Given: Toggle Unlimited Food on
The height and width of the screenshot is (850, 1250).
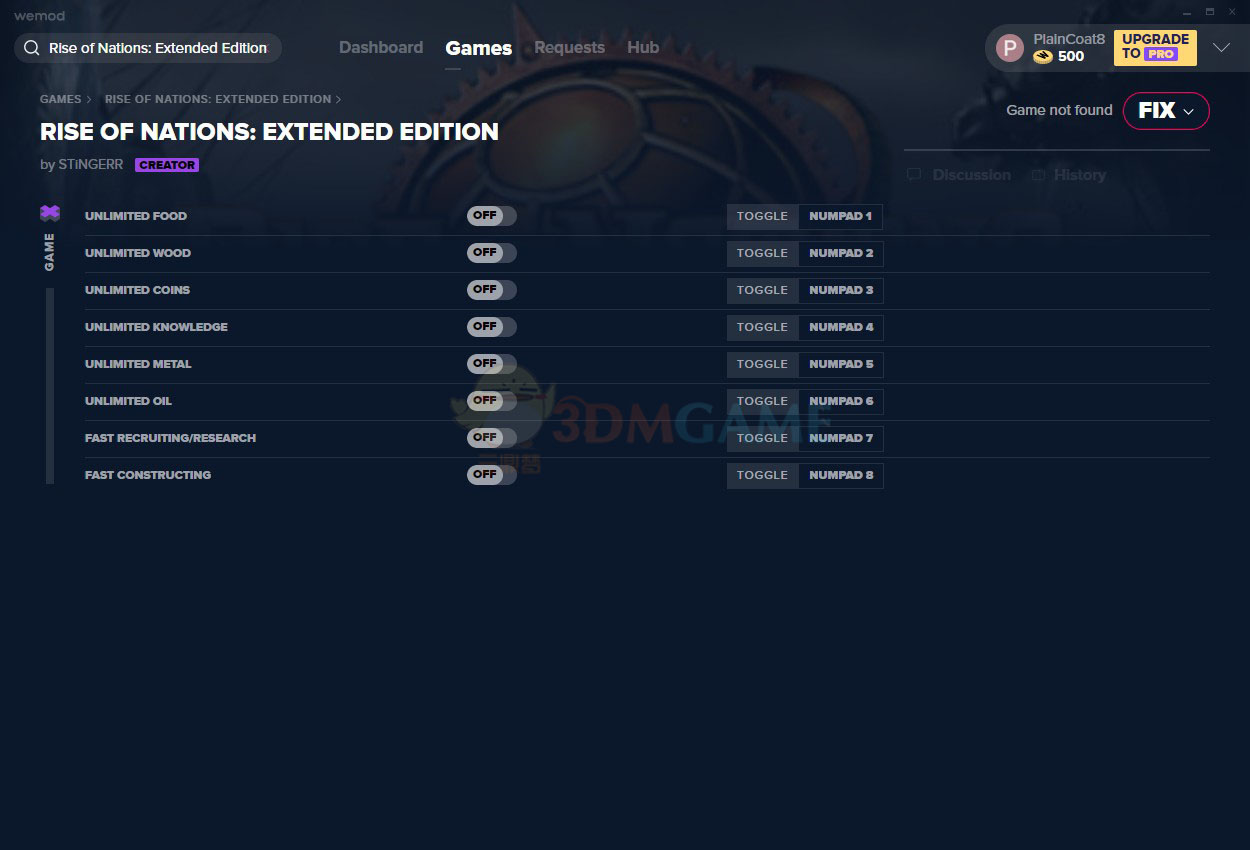Looking at the screenshot, I should pyautogui.click(x=491, y=216).
